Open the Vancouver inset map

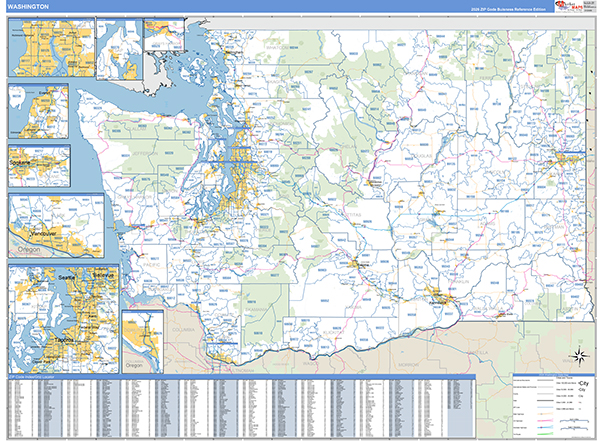click(x=56, y=225)
